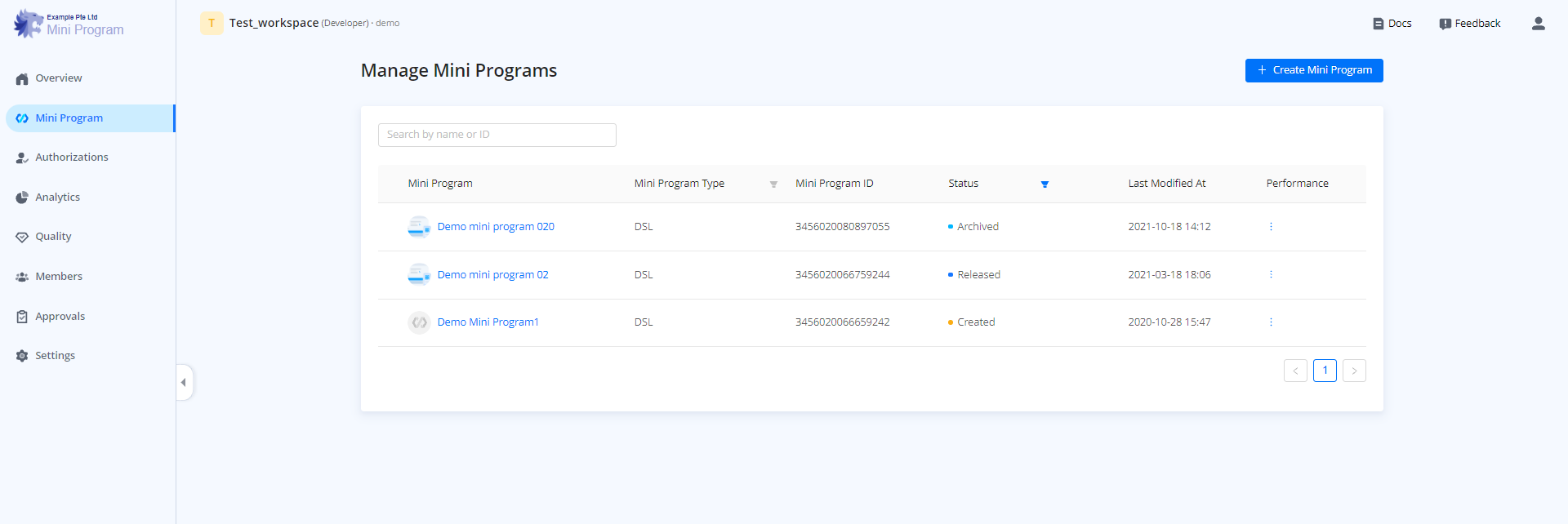Open the Demo mini program 020 link
1568x524 pixels.
pos(495,227)
